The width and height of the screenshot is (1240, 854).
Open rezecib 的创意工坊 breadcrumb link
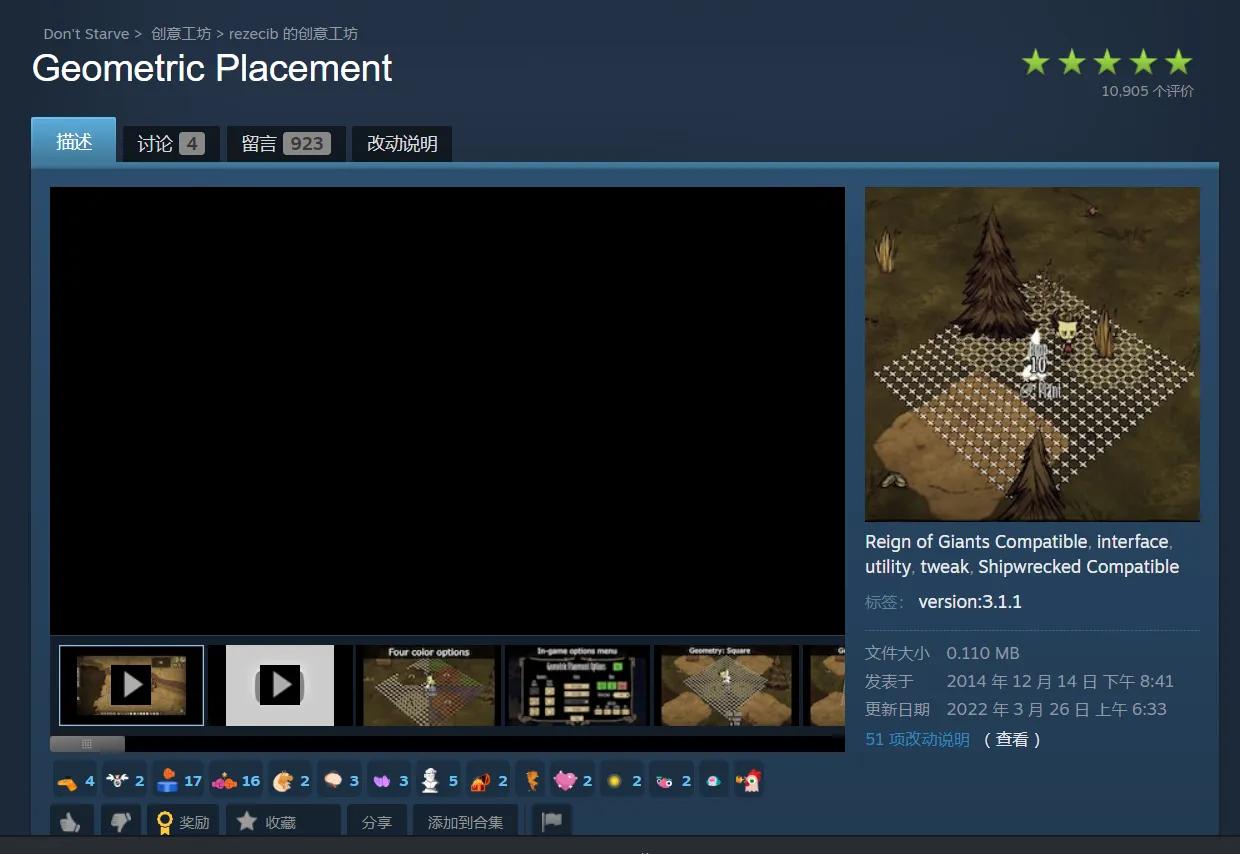point(293,34)
